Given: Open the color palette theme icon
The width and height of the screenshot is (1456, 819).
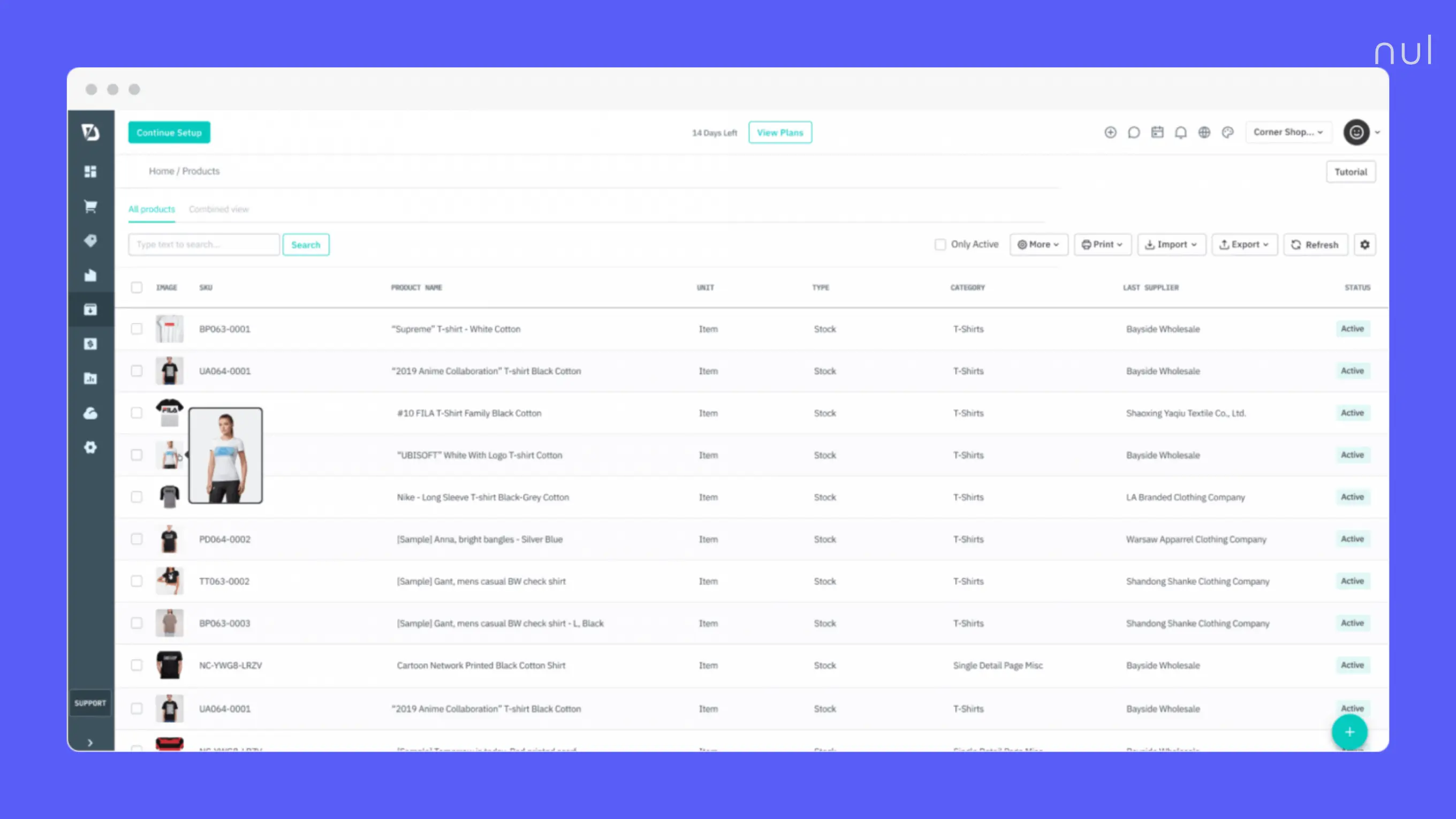Looking at the screenshot, I should coord(1227,132).
